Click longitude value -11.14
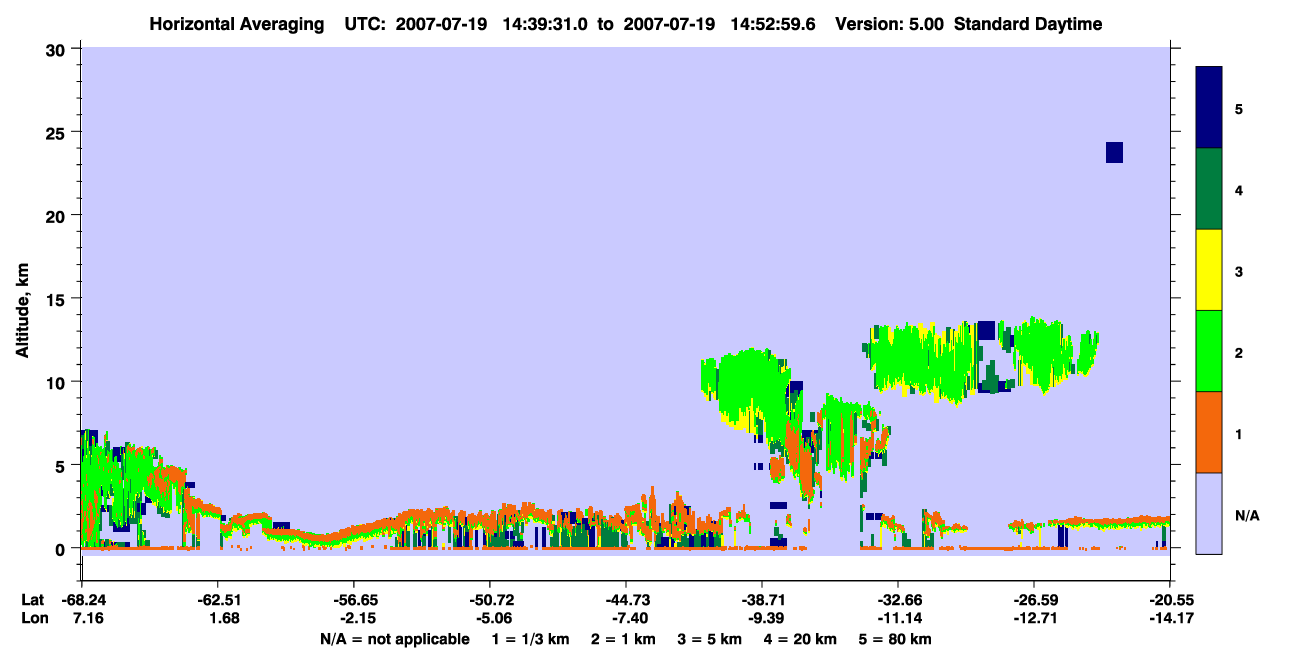 click(898, 618)
